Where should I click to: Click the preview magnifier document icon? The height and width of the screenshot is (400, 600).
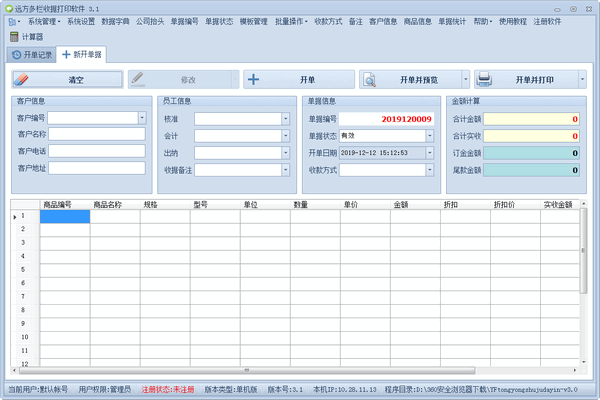tap(369, 80)
